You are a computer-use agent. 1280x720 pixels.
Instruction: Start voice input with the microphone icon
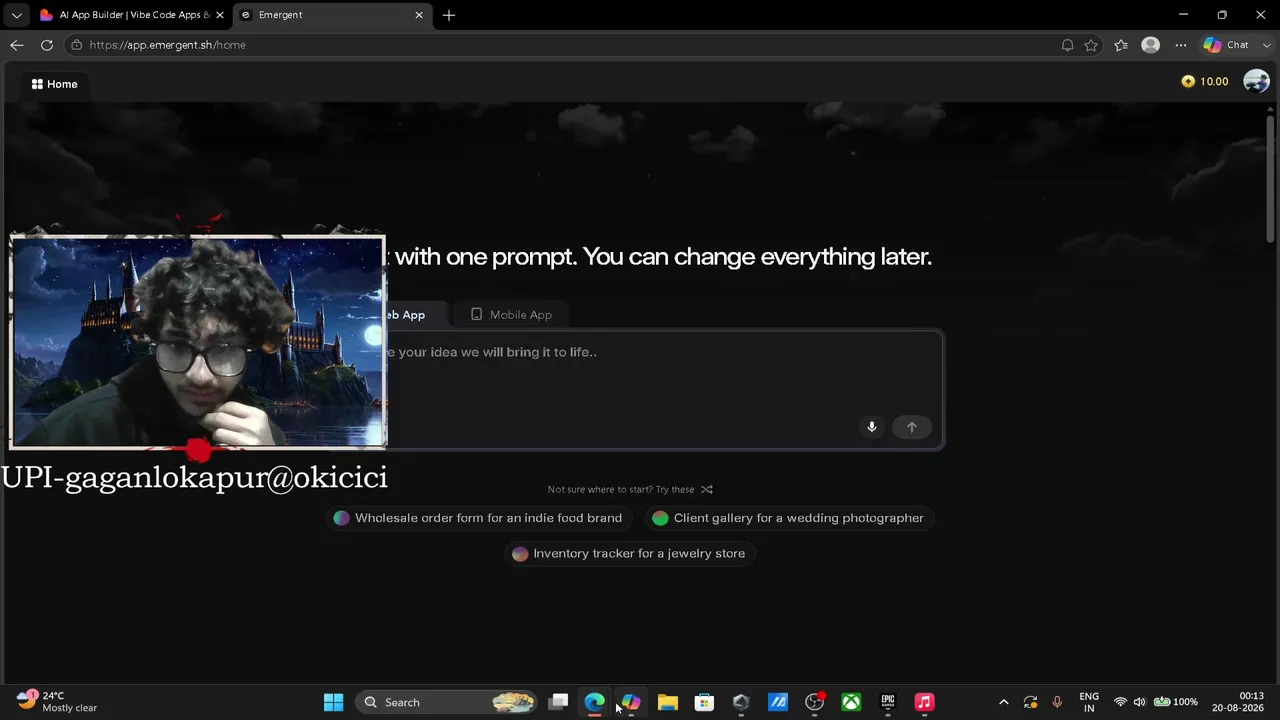872,427
